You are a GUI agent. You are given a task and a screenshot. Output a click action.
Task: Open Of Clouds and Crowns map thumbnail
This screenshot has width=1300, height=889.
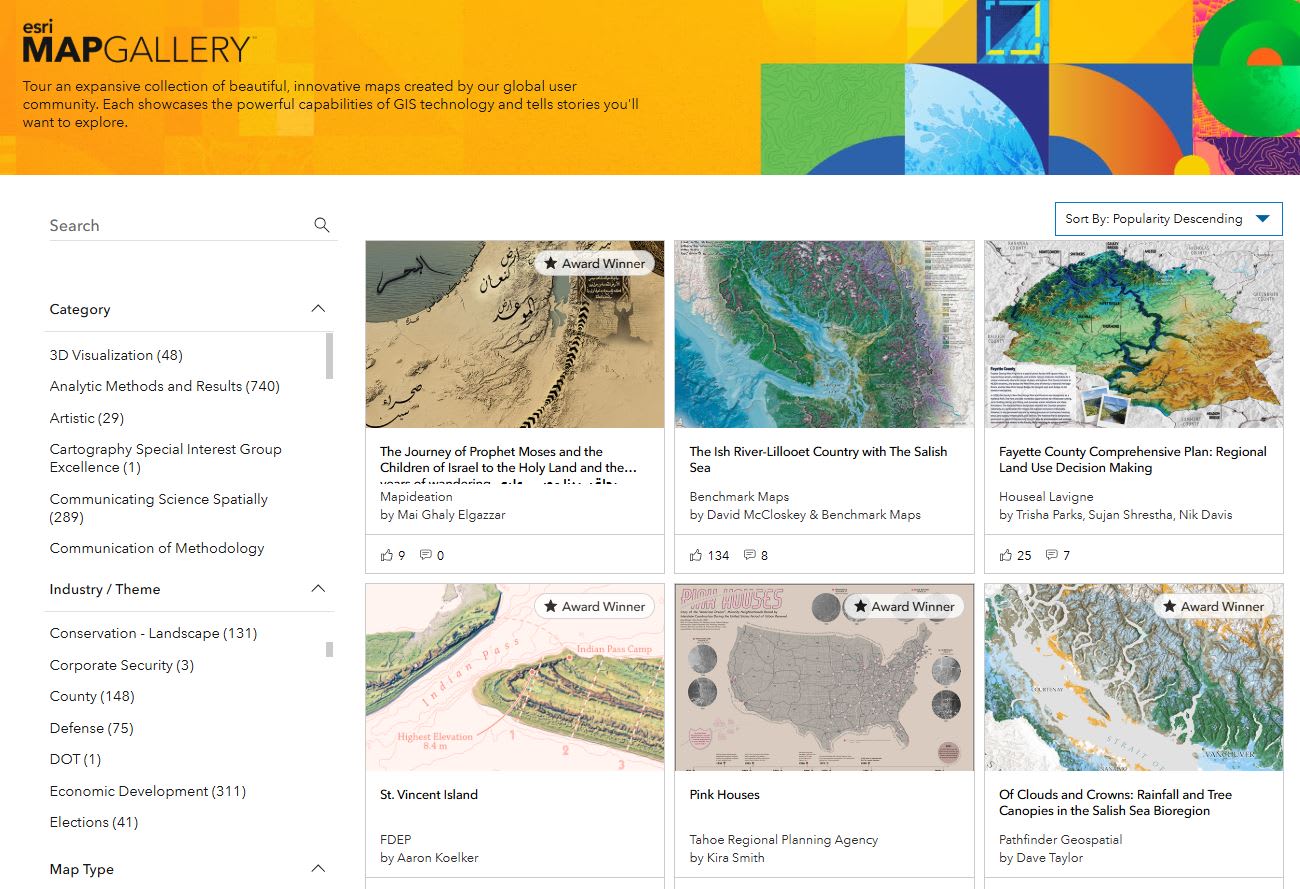pos(1134,678)
